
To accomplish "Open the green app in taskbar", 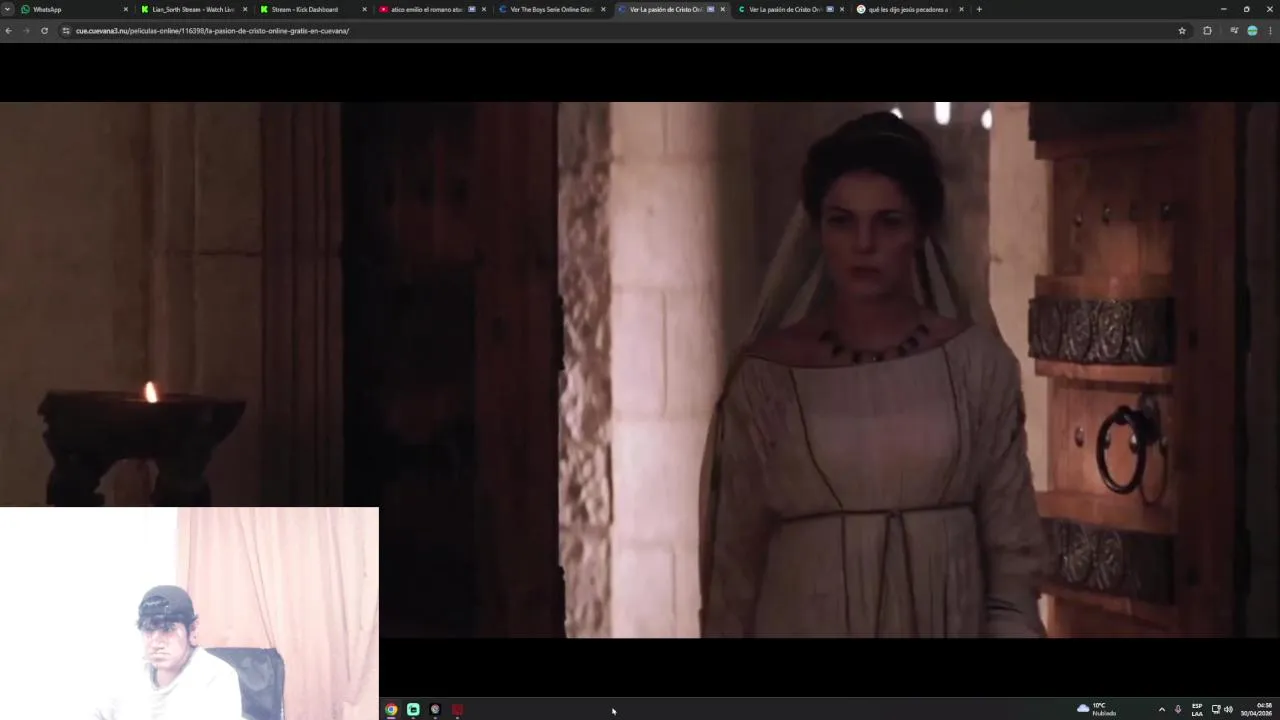I will tap(413, 709).
